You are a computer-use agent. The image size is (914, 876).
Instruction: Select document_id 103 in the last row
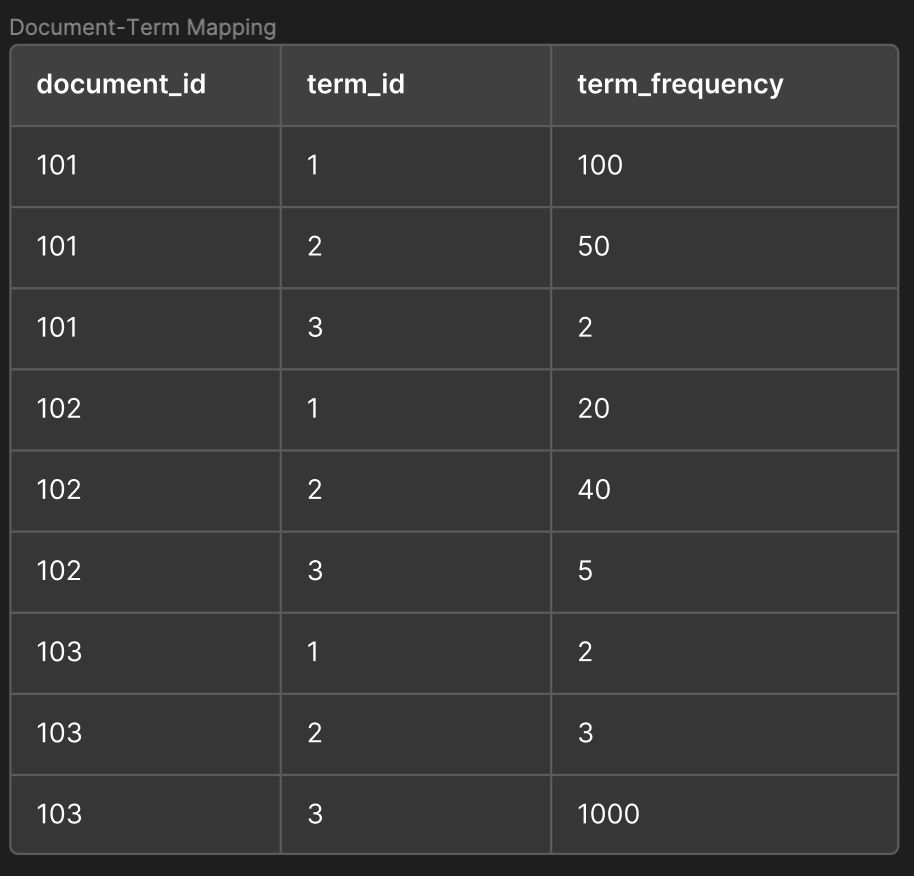point(145,815)
